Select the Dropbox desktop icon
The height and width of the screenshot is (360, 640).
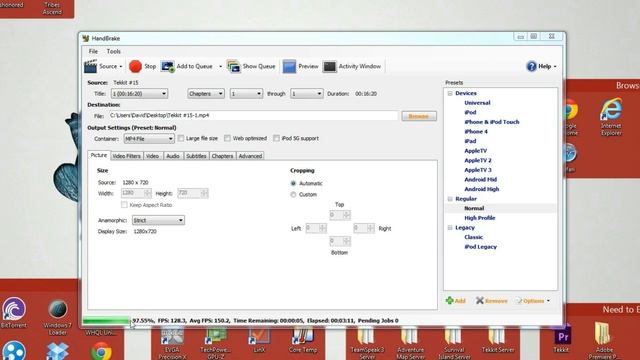(57, 351)
